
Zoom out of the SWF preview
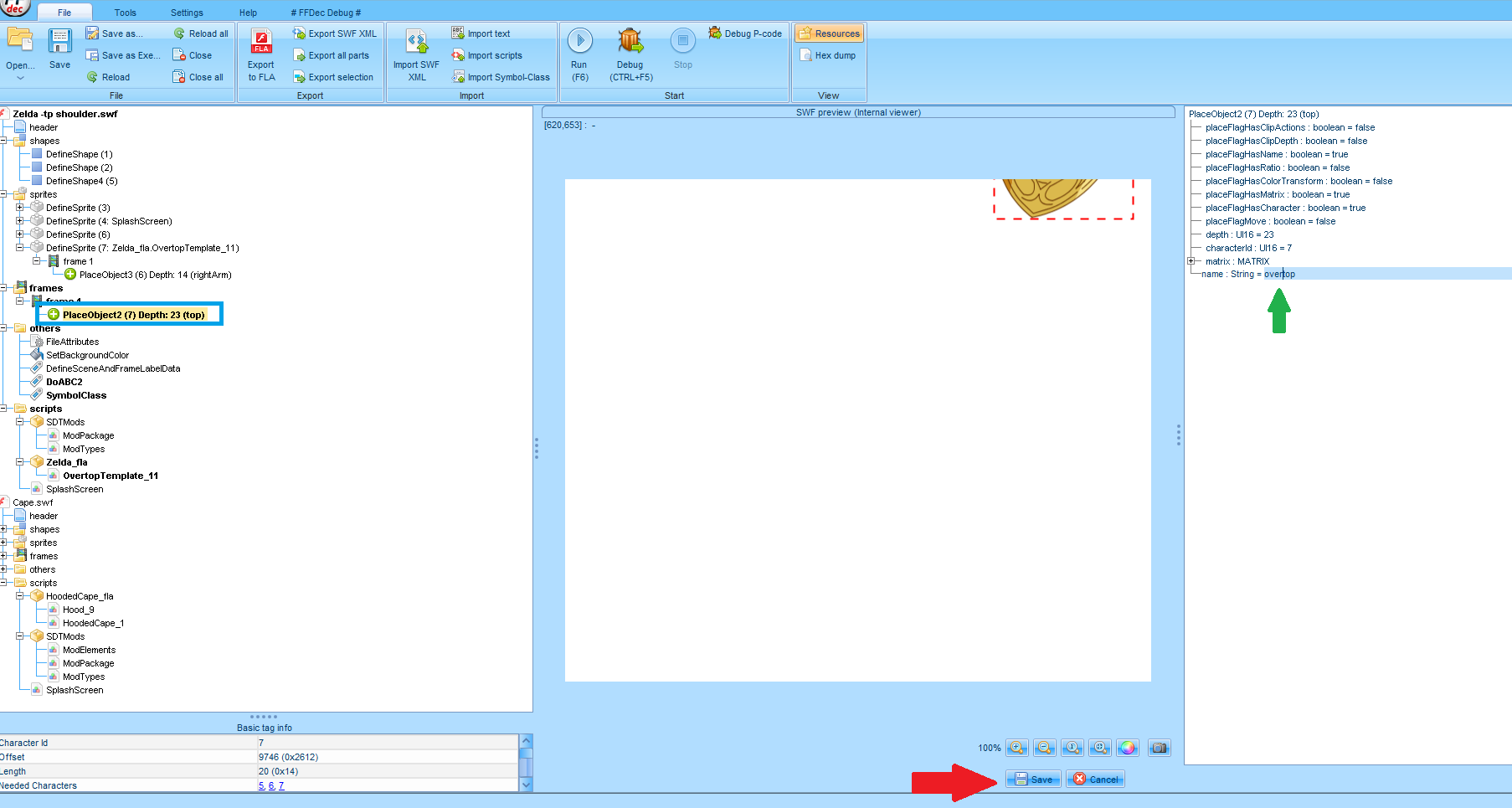point(1045,748)
